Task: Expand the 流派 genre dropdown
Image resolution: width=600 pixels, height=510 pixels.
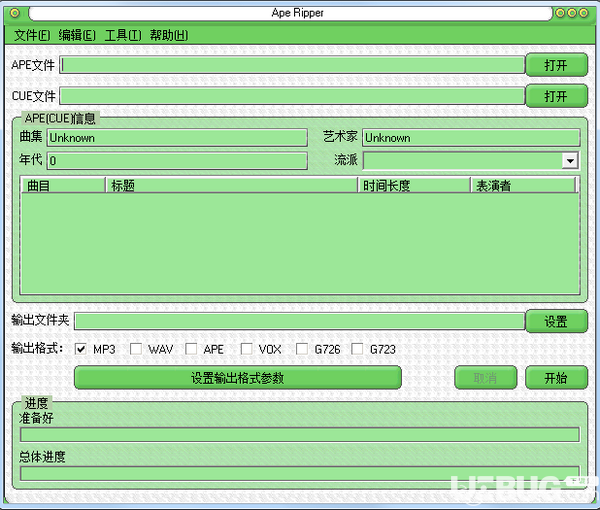Action: (x=570, y=161)
